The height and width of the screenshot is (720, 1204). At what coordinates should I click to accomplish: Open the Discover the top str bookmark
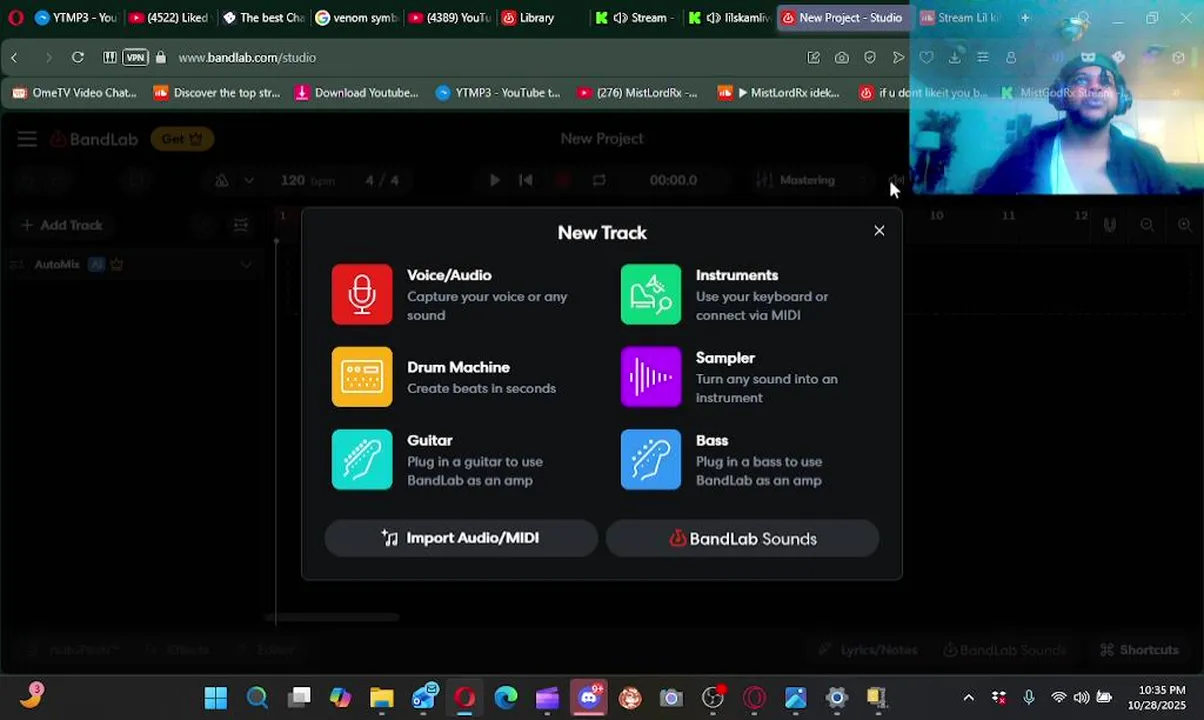(x=217, y=93)
